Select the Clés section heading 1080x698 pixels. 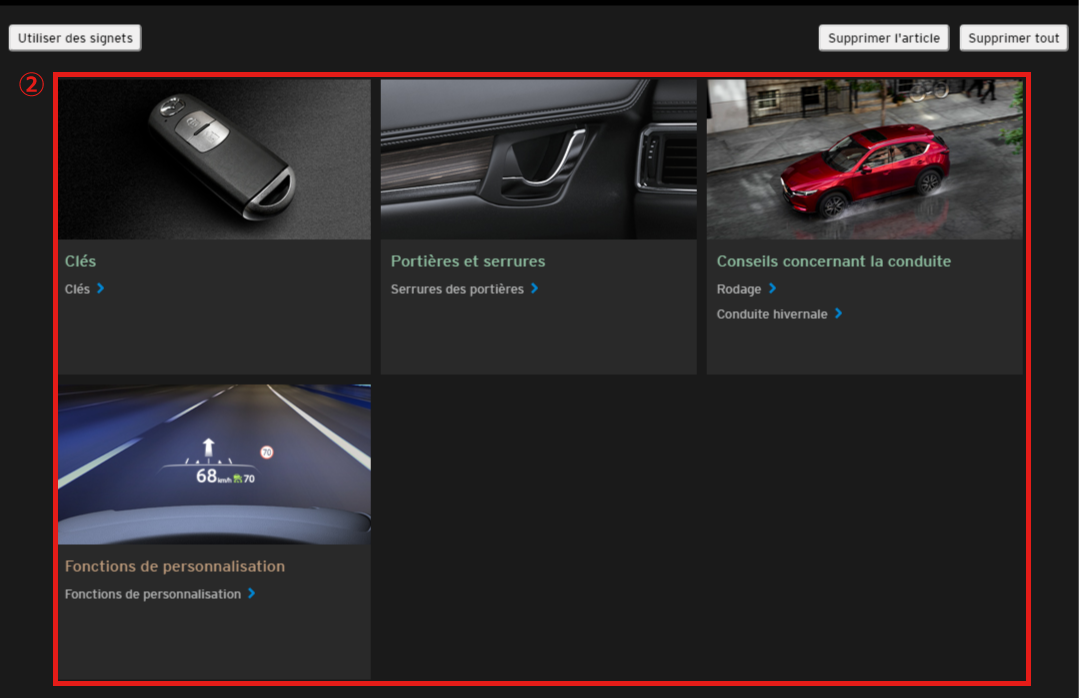pyautogui.click(x=81, y=261)
